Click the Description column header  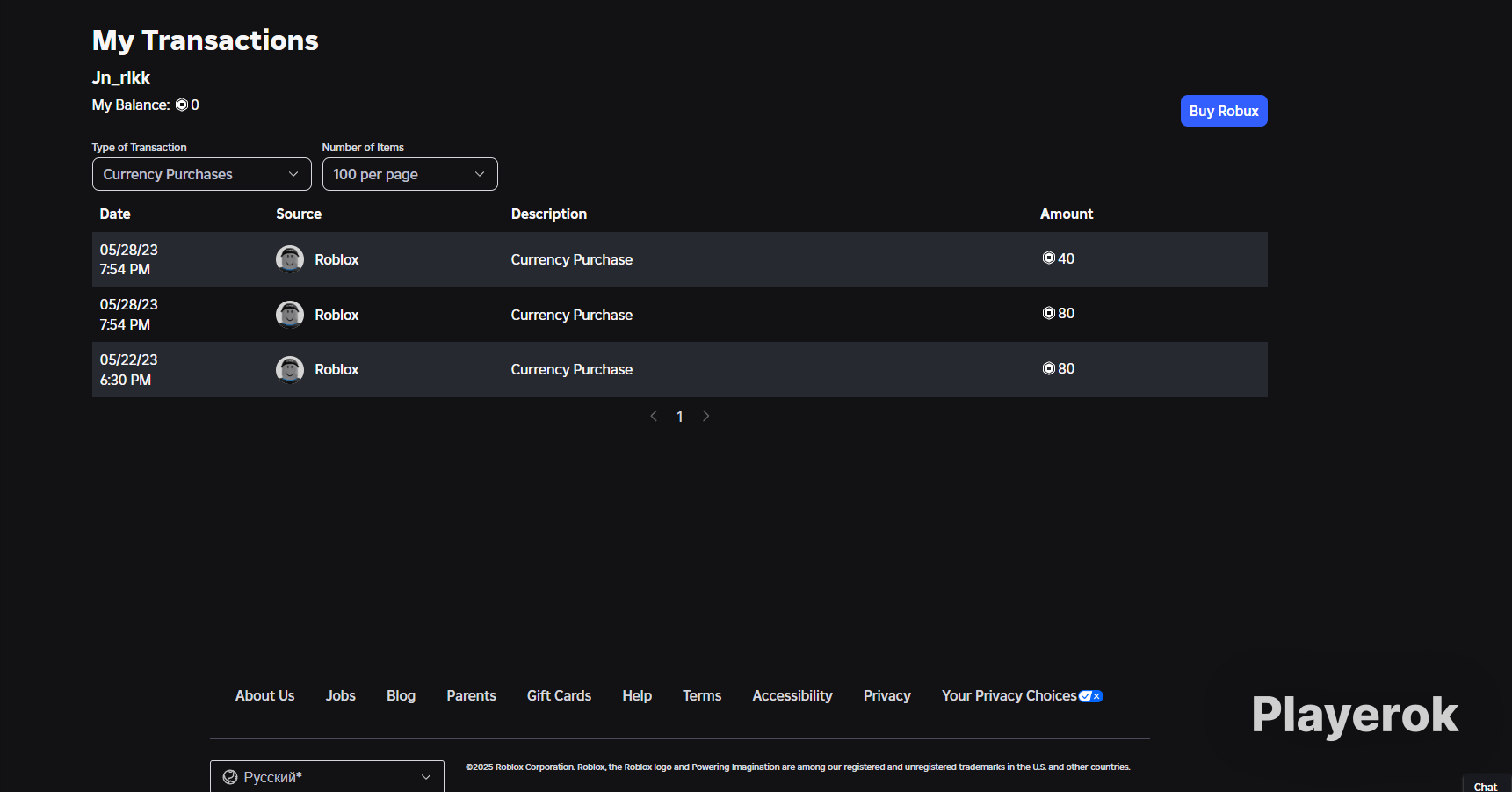[549, 214]
